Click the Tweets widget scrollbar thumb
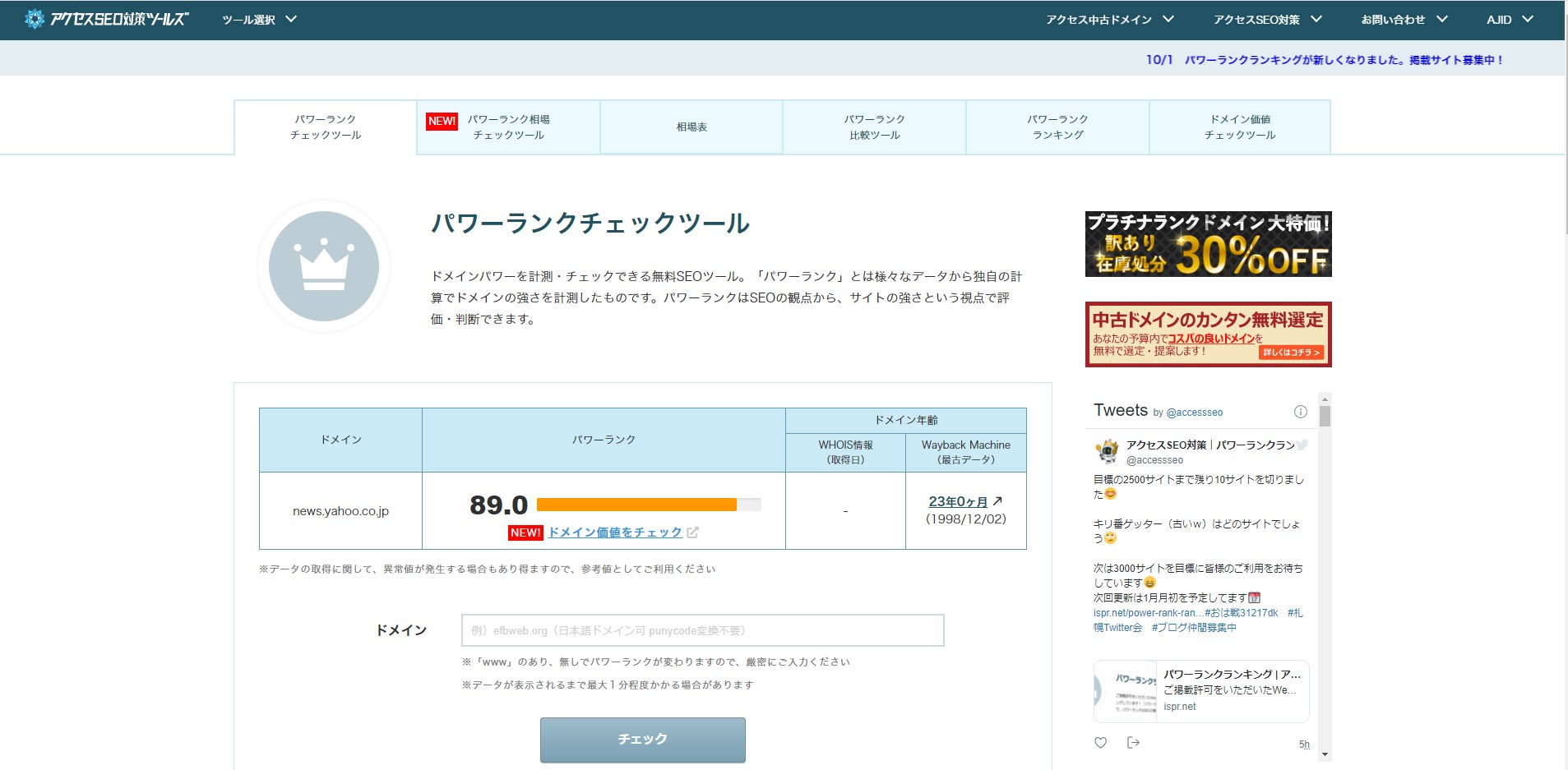Image resolution: width=1568 pixels, height=770 pixels. pos(1325,416)
